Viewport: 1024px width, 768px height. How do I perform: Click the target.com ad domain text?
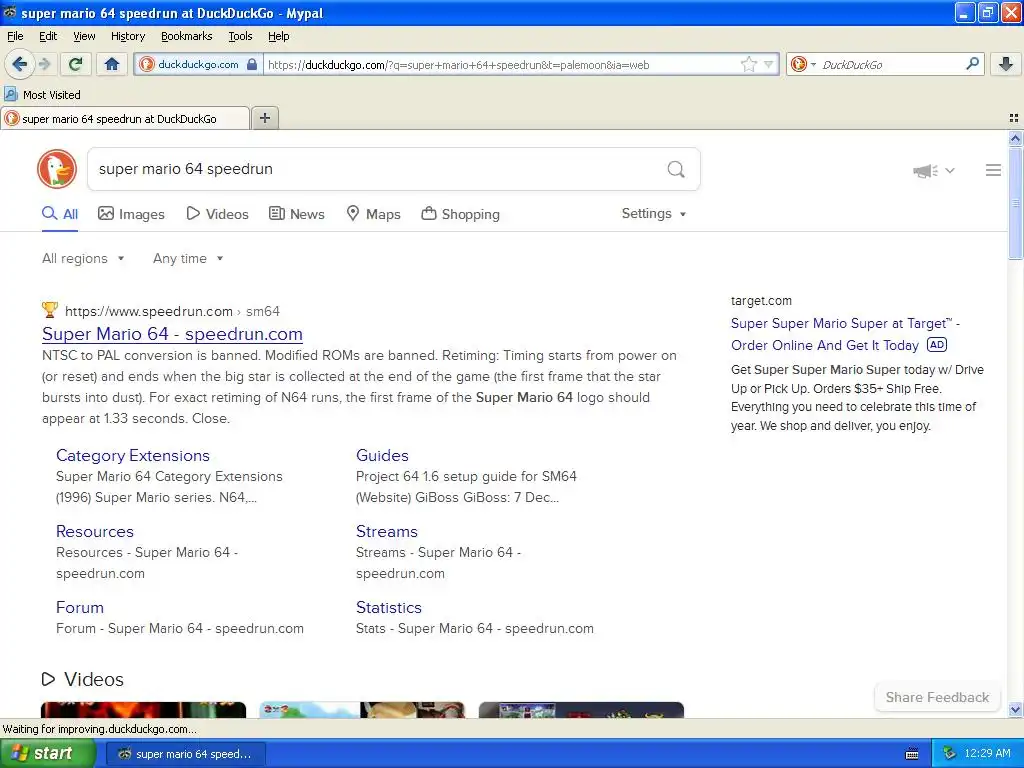(x=761, y=300)
